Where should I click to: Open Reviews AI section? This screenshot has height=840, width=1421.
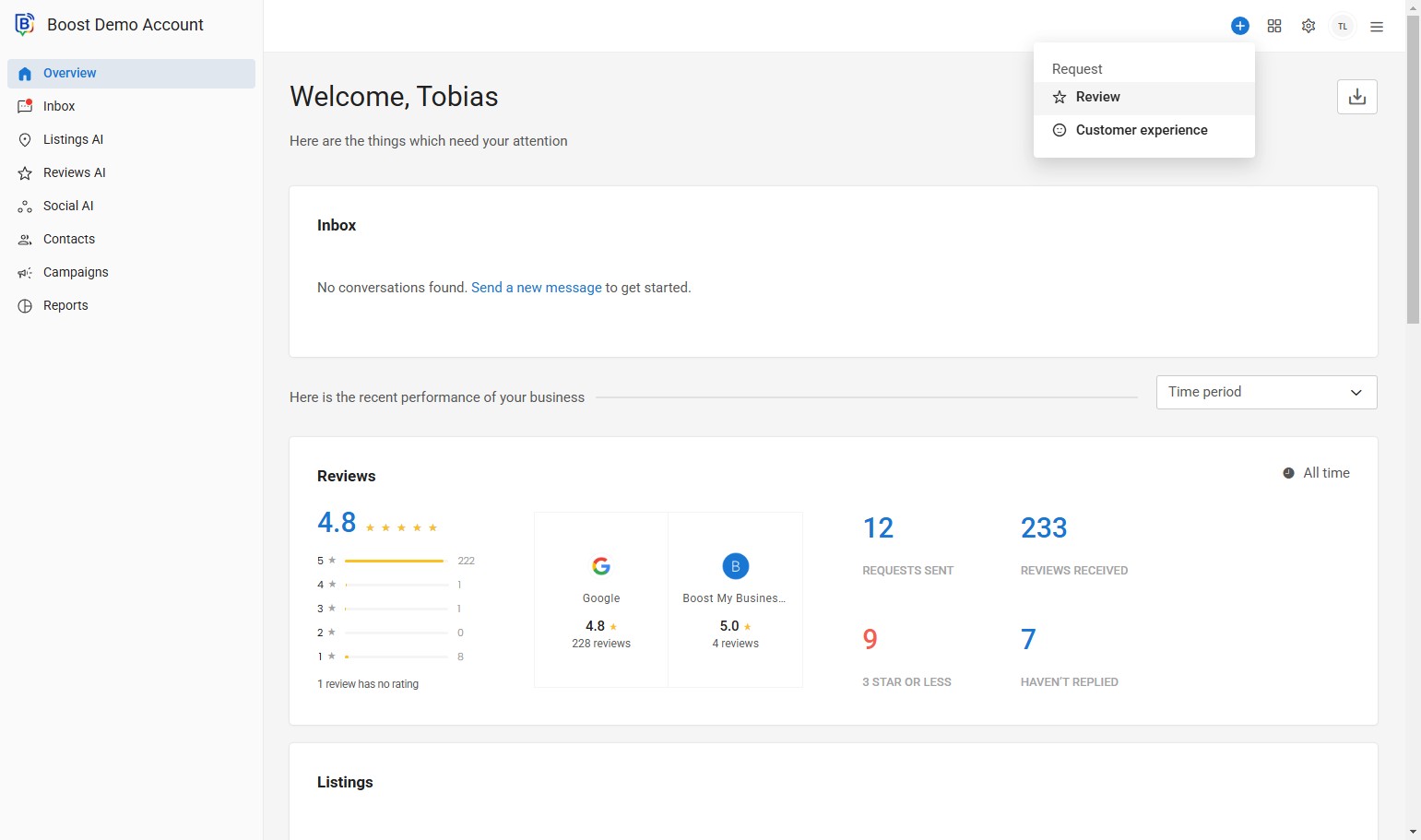pos(74,172)
